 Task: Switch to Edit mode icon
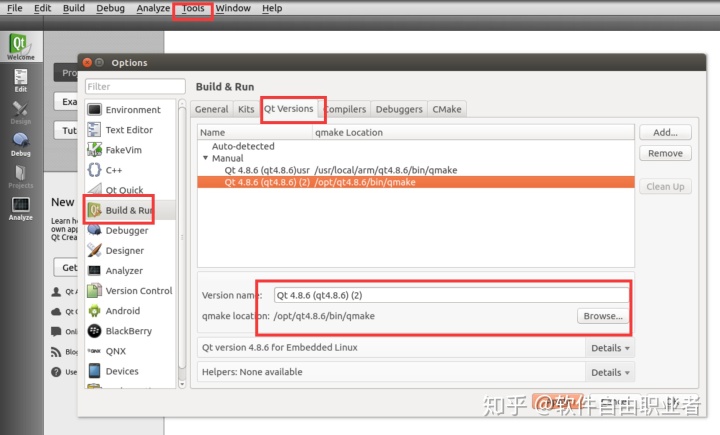21,80
